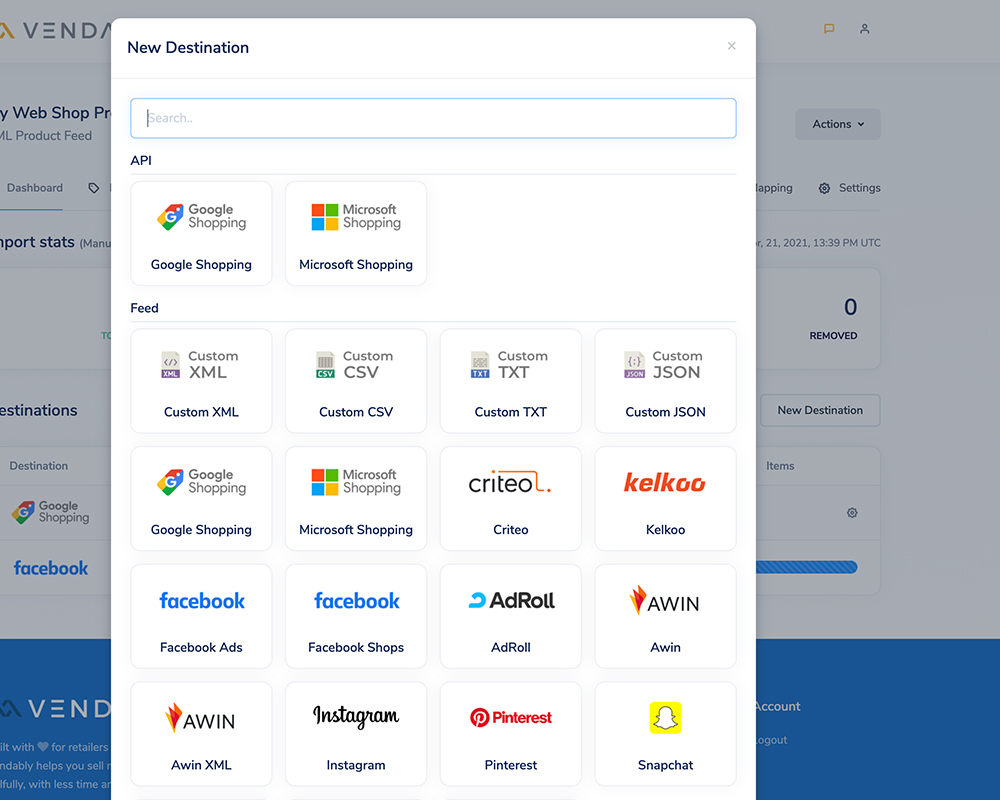Choose the Custom JSON feed card
1000x800 pixels.
[665, 381]
